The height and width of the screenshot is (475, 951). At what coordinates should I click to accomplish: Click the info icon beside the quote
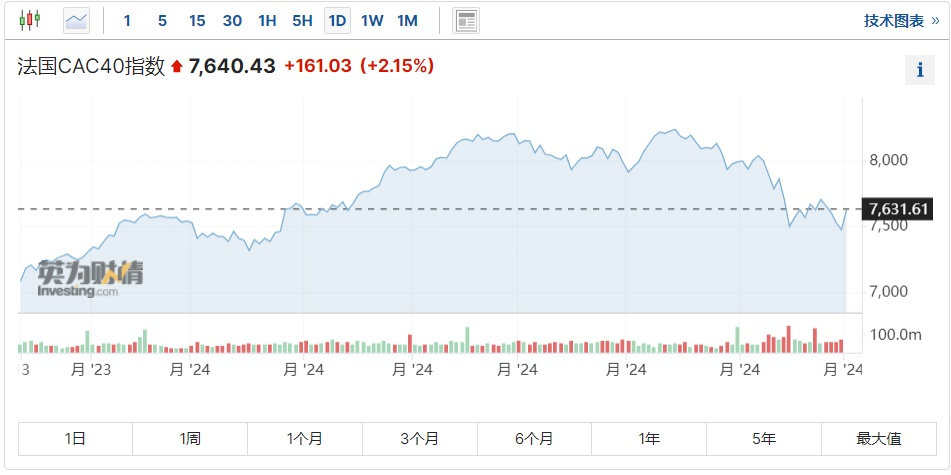coord(919,69)
